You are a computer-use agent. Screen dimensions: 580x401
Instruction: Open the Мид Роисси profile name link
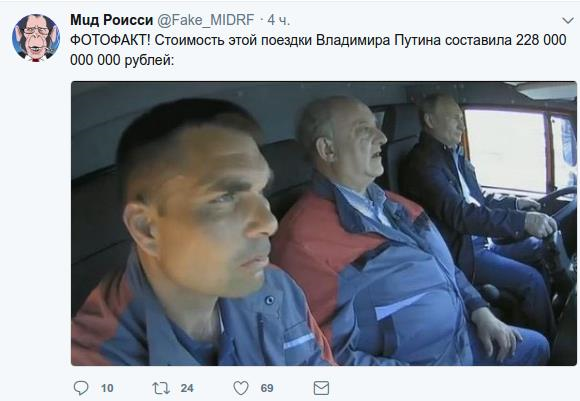tap(111, 20)
